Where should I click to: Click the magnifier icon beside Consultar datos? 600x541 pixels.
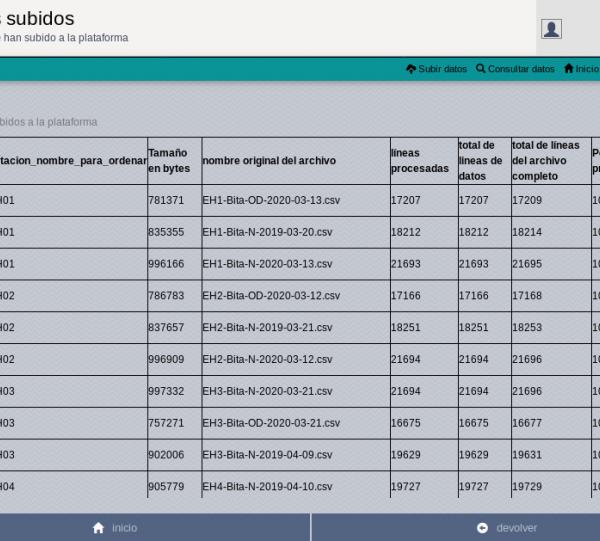(x=481, y=69)
